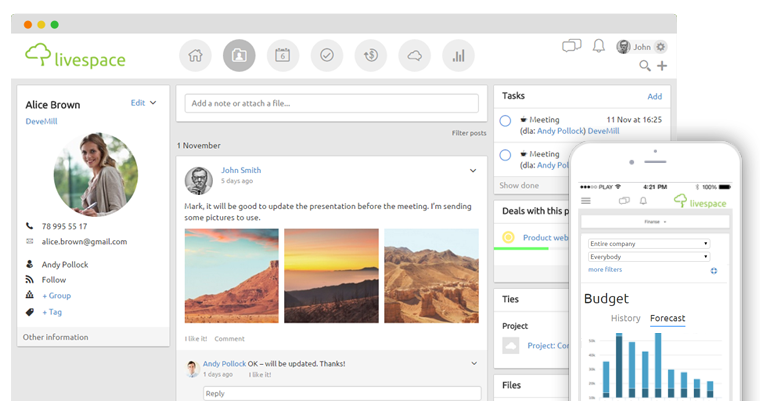Viewport: 760px width, 401px height.
Task: Click the Filter posts link
Action: pyautogui.click(x=469, y=133)
